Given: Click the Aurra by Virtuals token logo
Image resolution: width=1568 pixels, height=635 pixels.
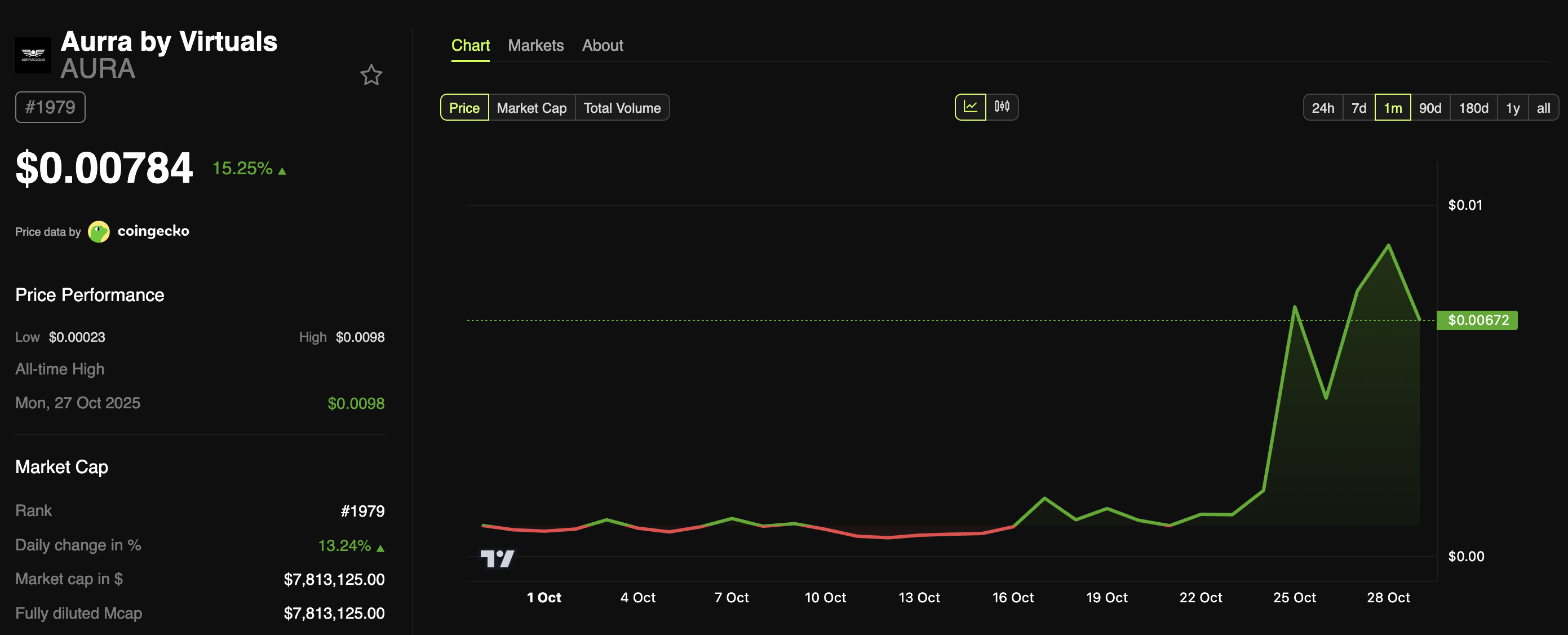Looking at the screenshot, I should [33, 55].
